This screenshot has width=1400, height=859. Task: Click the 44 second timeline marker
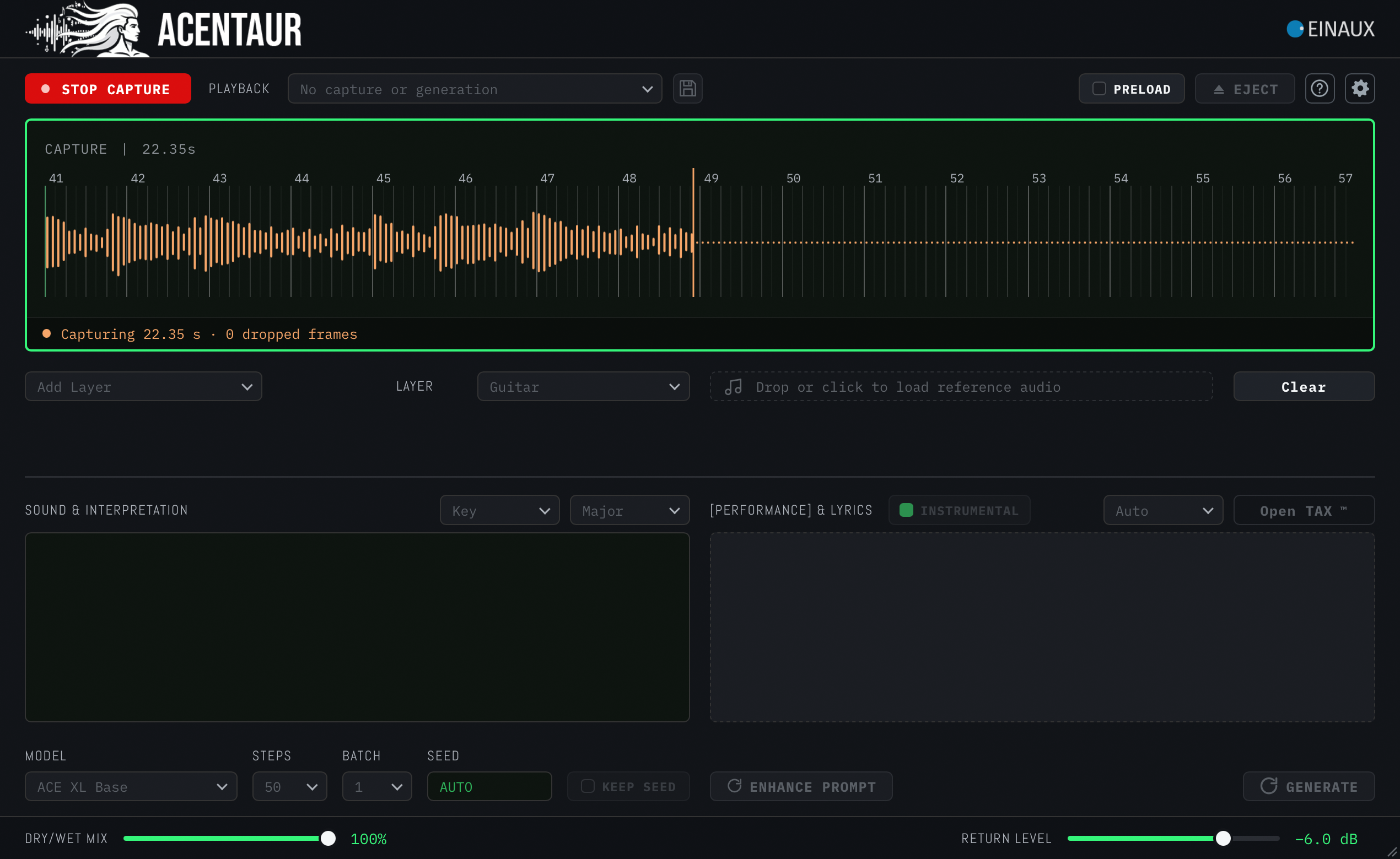click(301, 179)
